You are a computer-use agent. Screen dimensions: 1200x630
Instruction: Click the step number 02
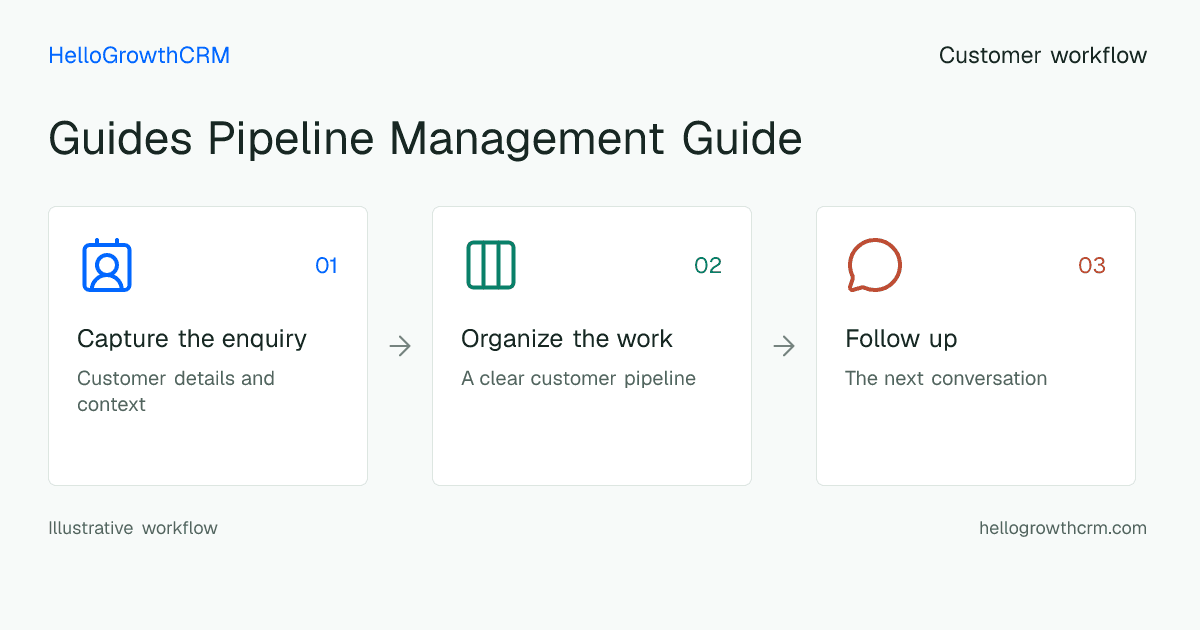(708, 265)
